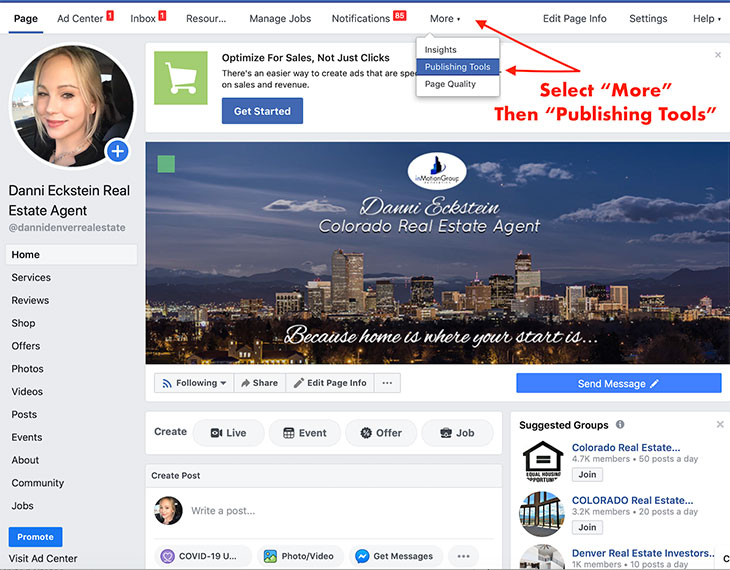730x570 pixels.
Task: Click the Get Messages post option
Action: (x=395, y=556)
